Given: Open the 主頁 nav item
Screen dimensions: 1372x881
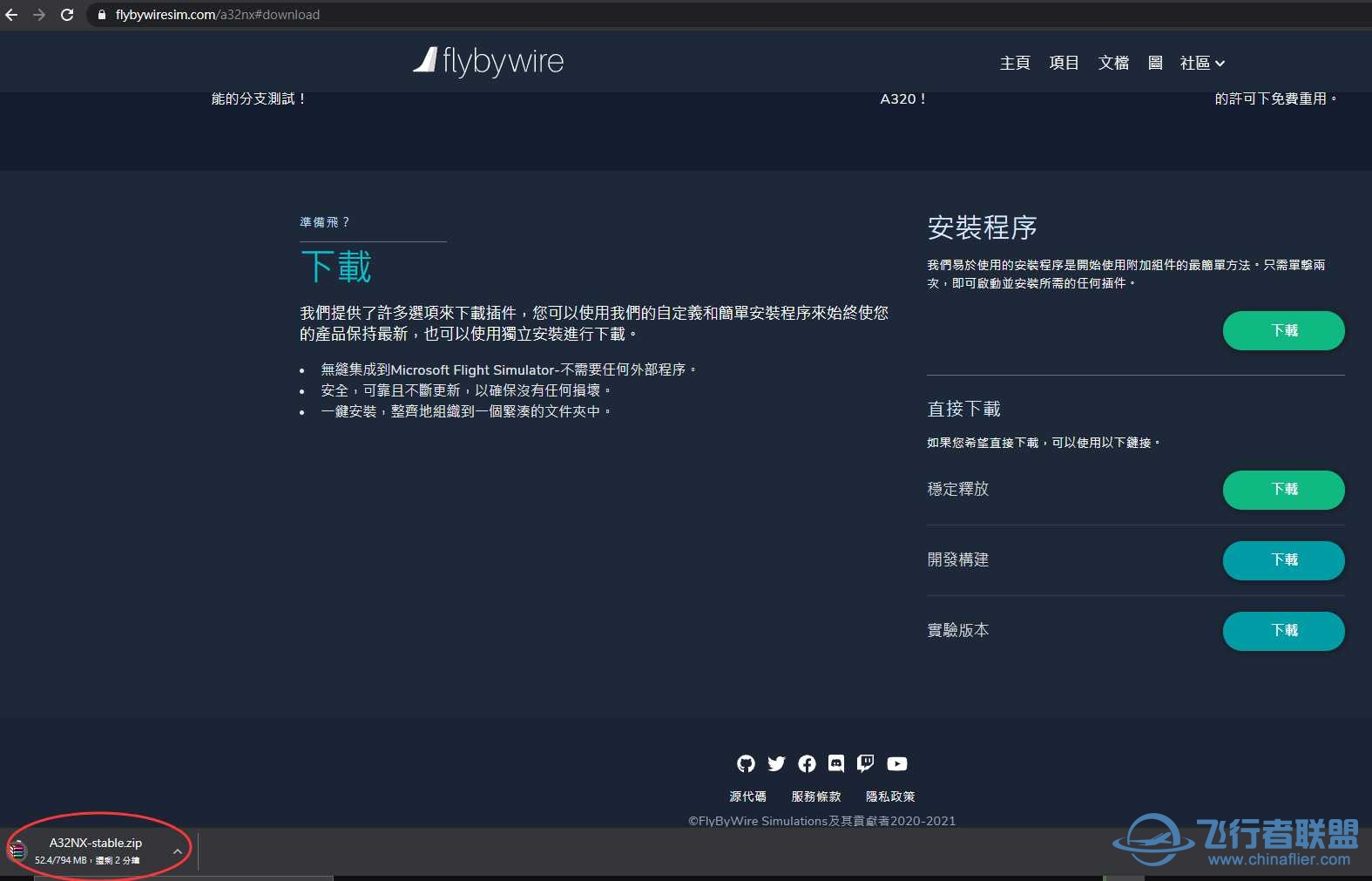Looking at the screenshot, I should click(1015, 63).
